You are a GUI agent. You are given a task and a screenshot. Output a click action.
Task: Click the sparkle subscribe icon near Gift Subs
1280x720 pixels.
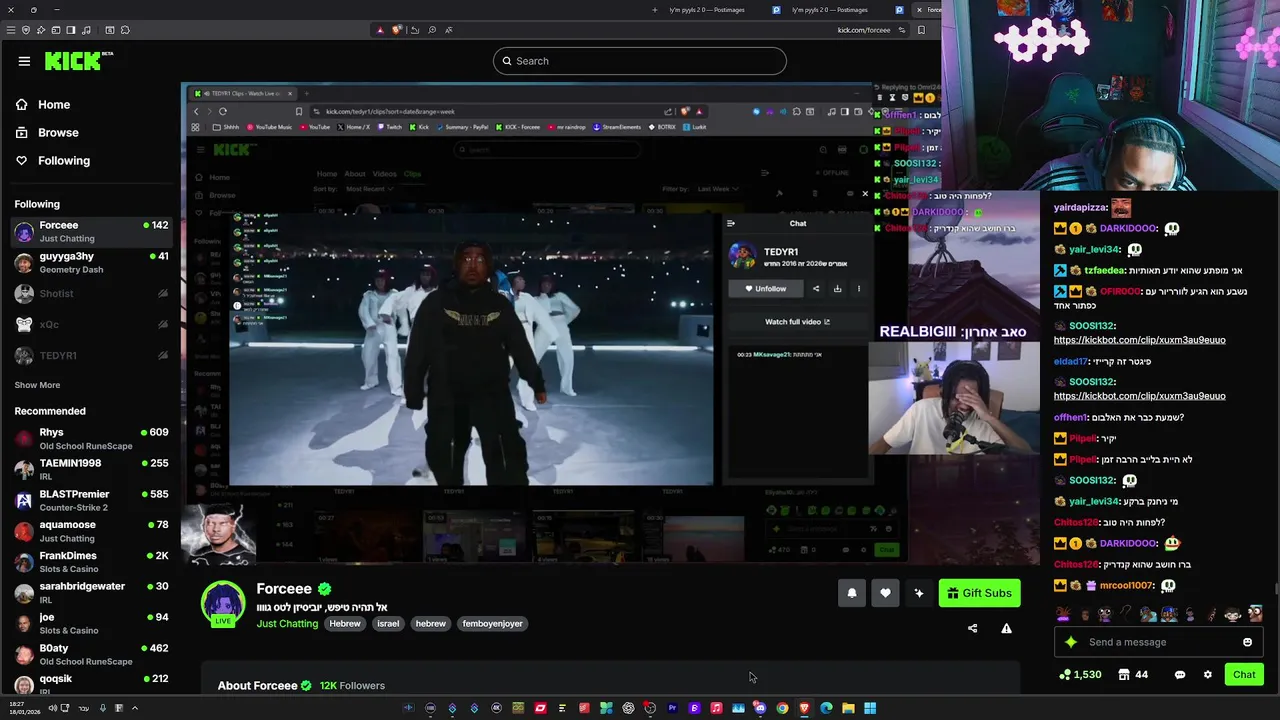click(919, 593)
